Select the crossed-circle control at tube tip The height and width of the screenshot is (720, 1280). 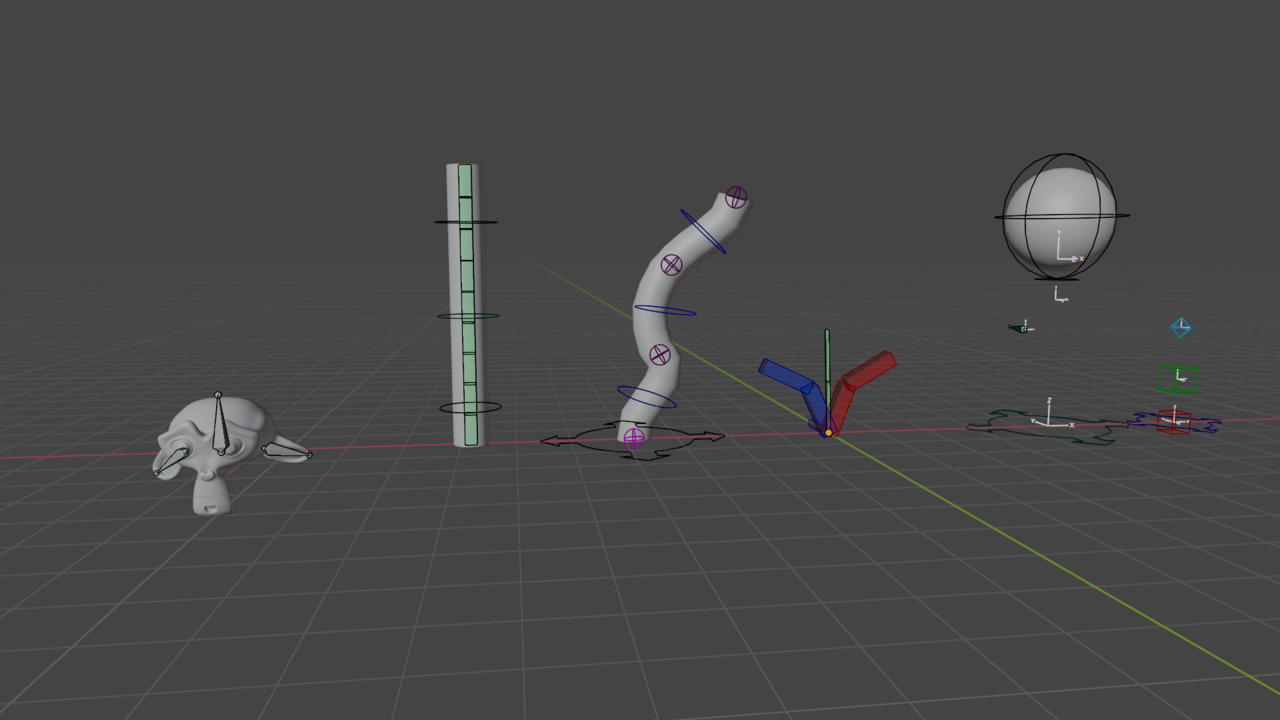pyautogui.click(x=736, y=197)
